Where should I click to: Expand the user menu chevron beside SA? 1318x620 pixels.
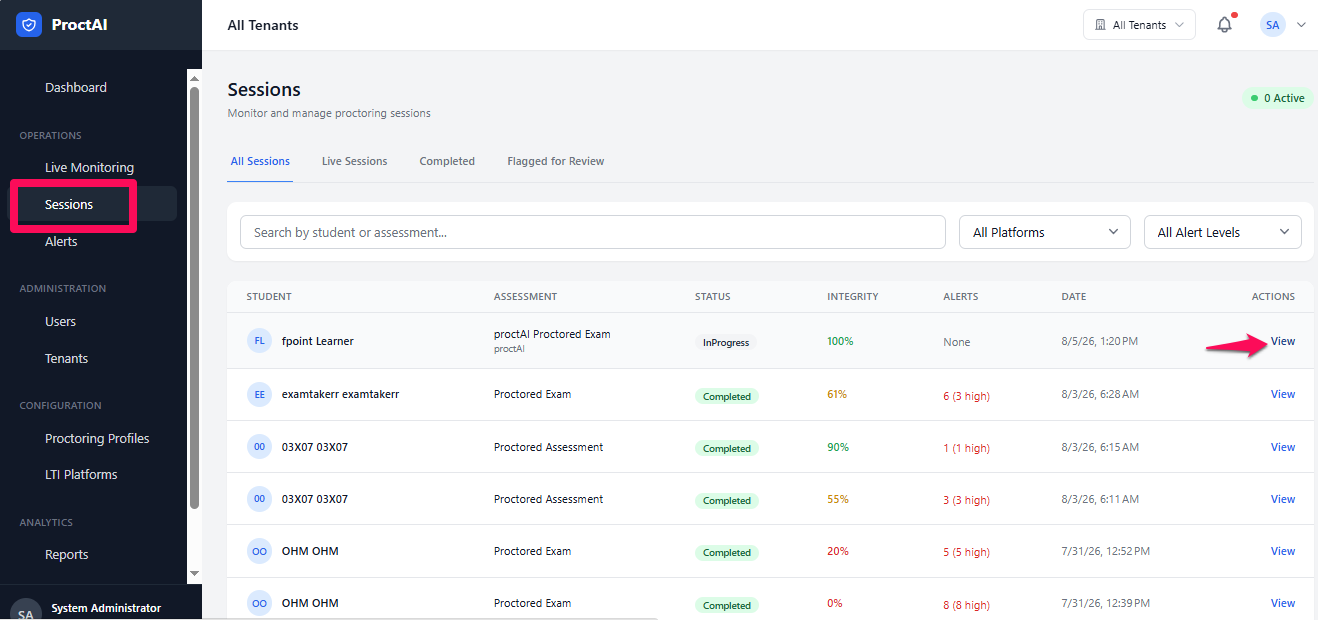click(x=1301, y=25)
